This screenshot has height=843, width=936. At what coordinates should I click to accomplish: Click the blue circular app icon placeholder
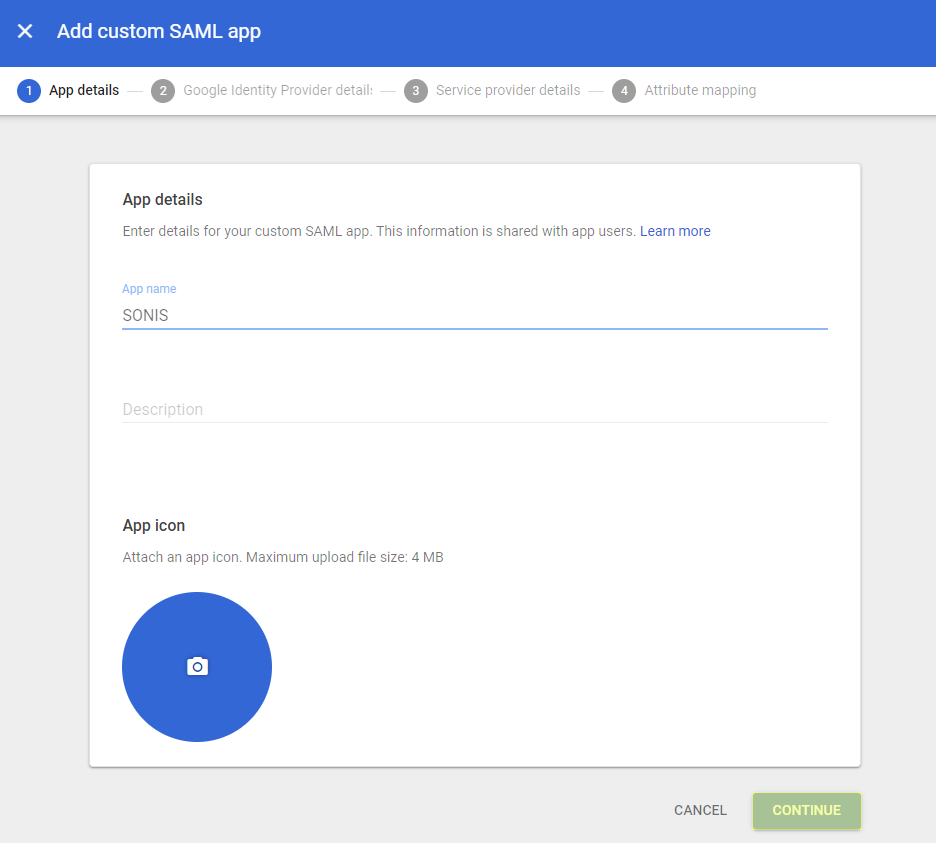[x=197, y=665]
